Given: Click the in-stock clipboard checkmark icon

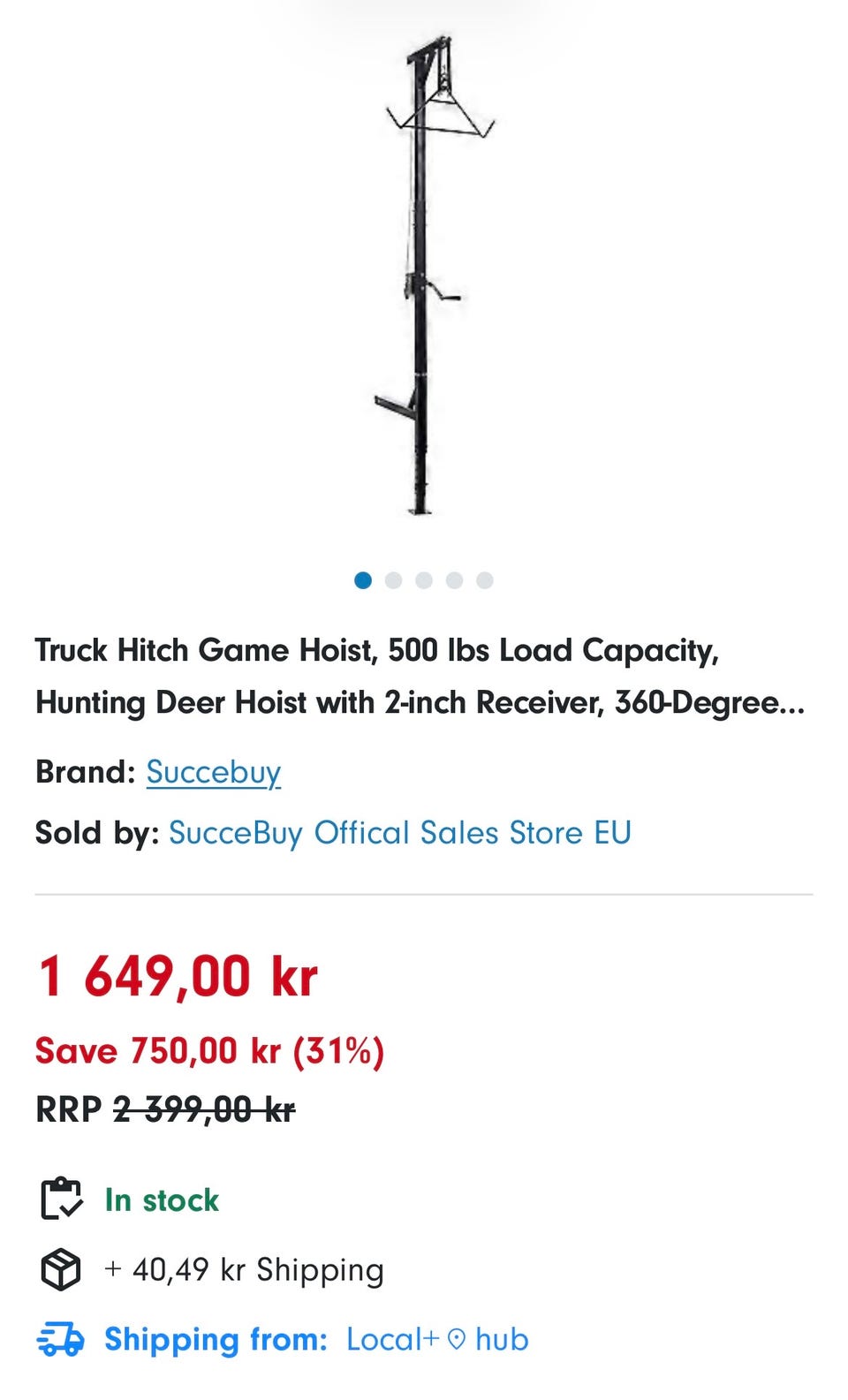Looking at the screenshot, I should (x=61, y=1199).
